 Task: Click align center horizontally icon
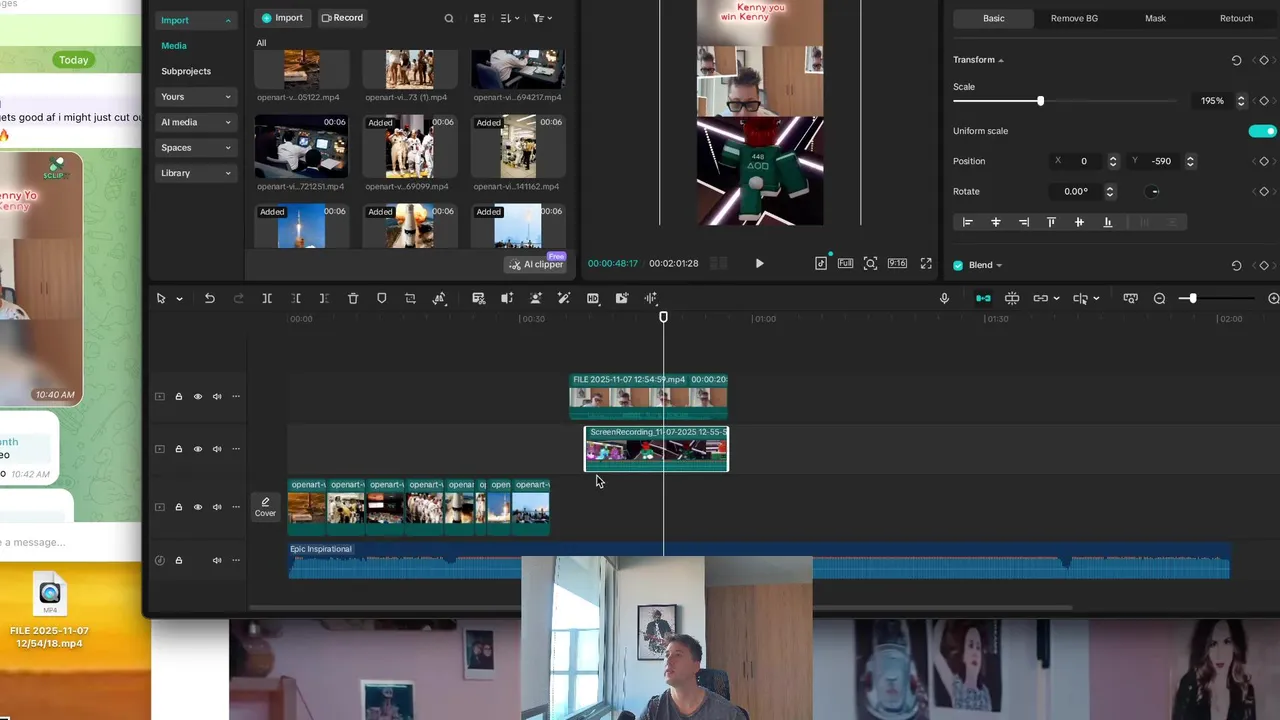click(x=995, y=222)
